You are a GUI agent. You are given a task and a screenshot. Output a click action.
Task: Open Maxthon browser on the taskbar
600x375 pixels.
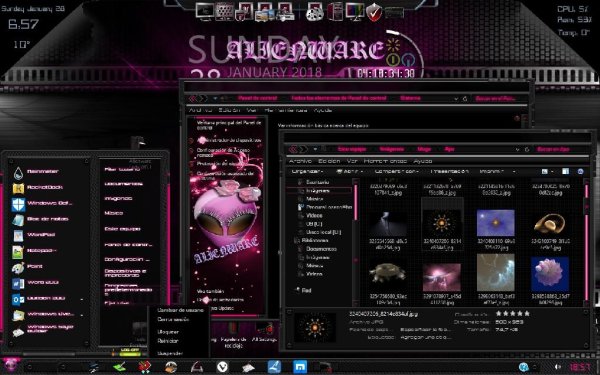click(300, 367)
